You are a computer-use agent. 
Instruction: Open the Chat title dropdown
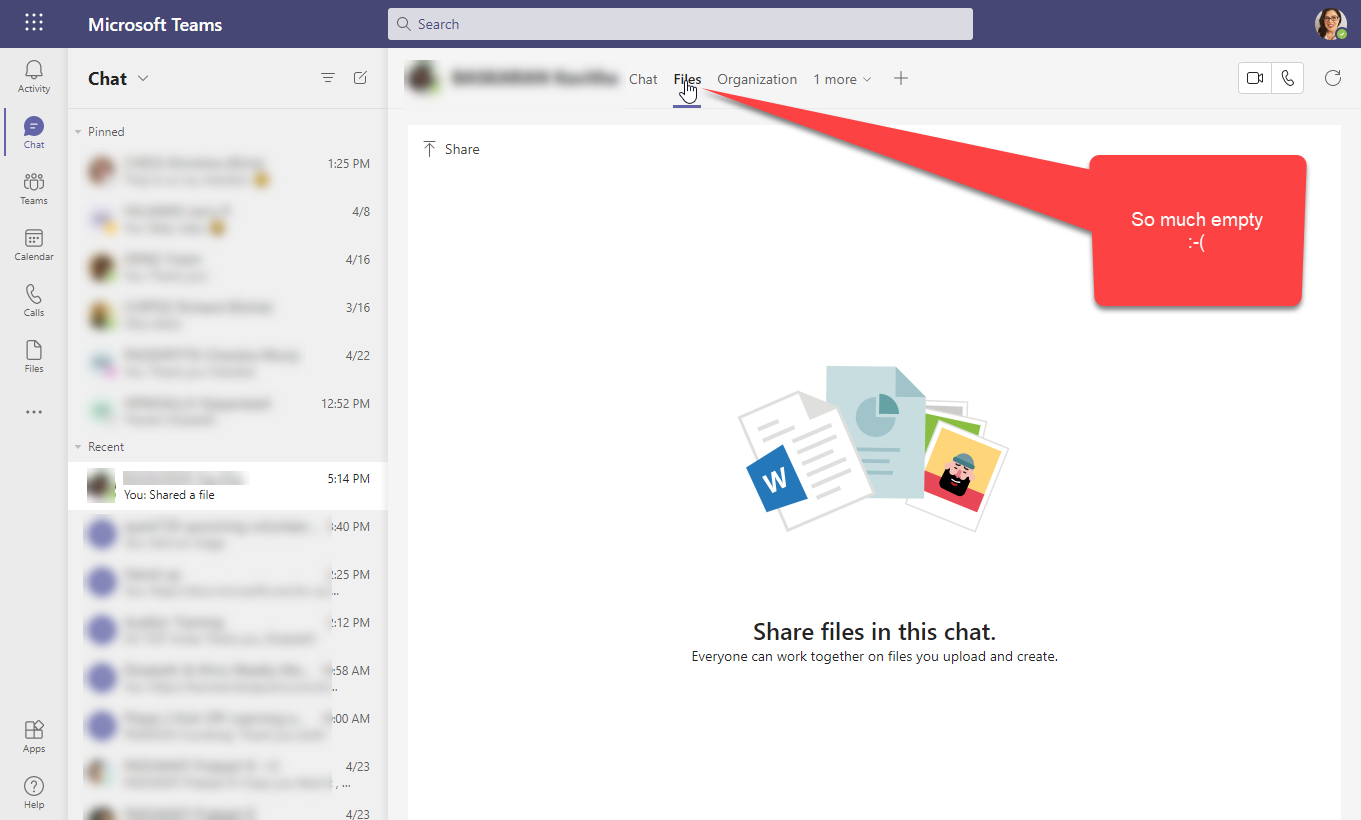(x=143, y=78)
